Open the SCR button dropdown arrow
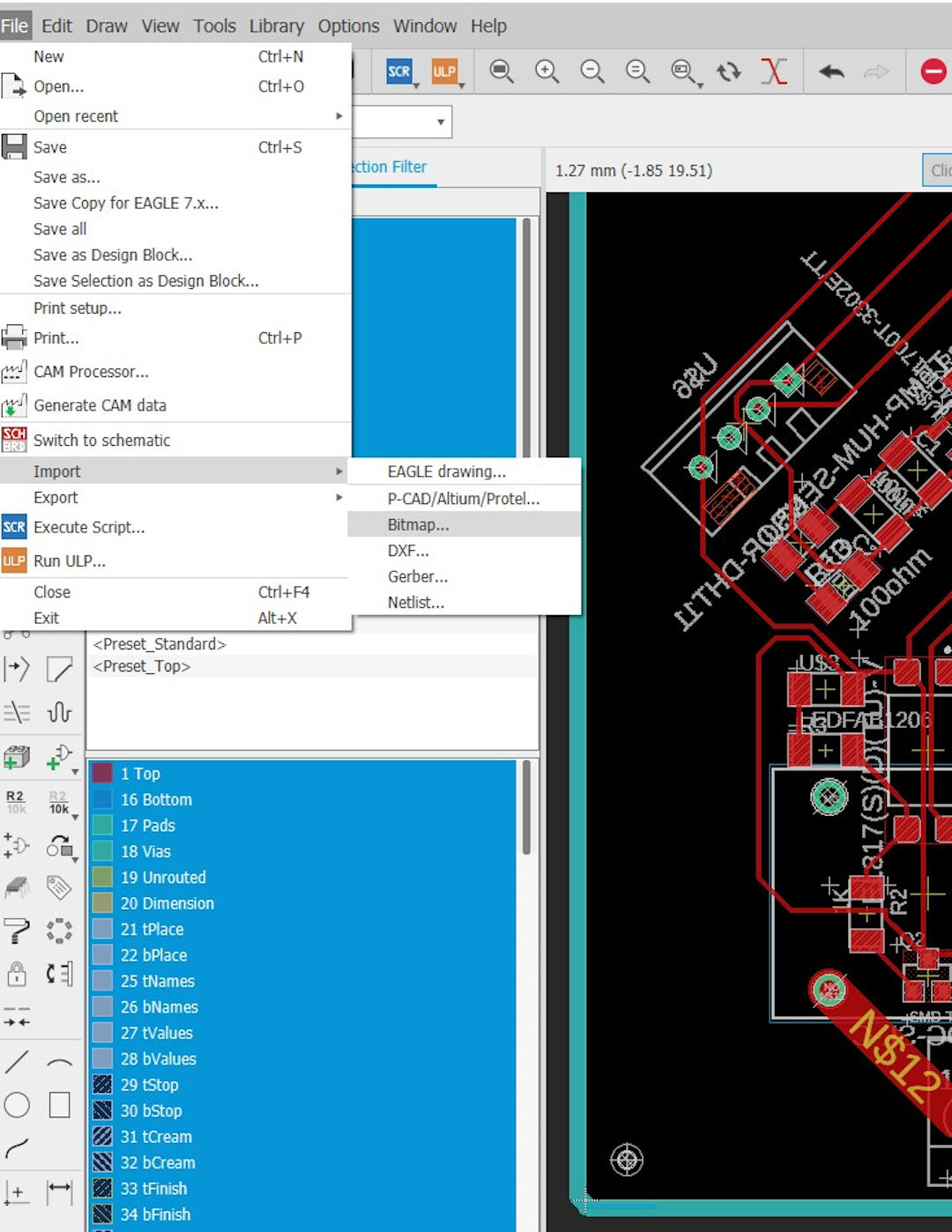Image resolution: width=952 pixels, height=1232 pixels. tap(416, 85)
